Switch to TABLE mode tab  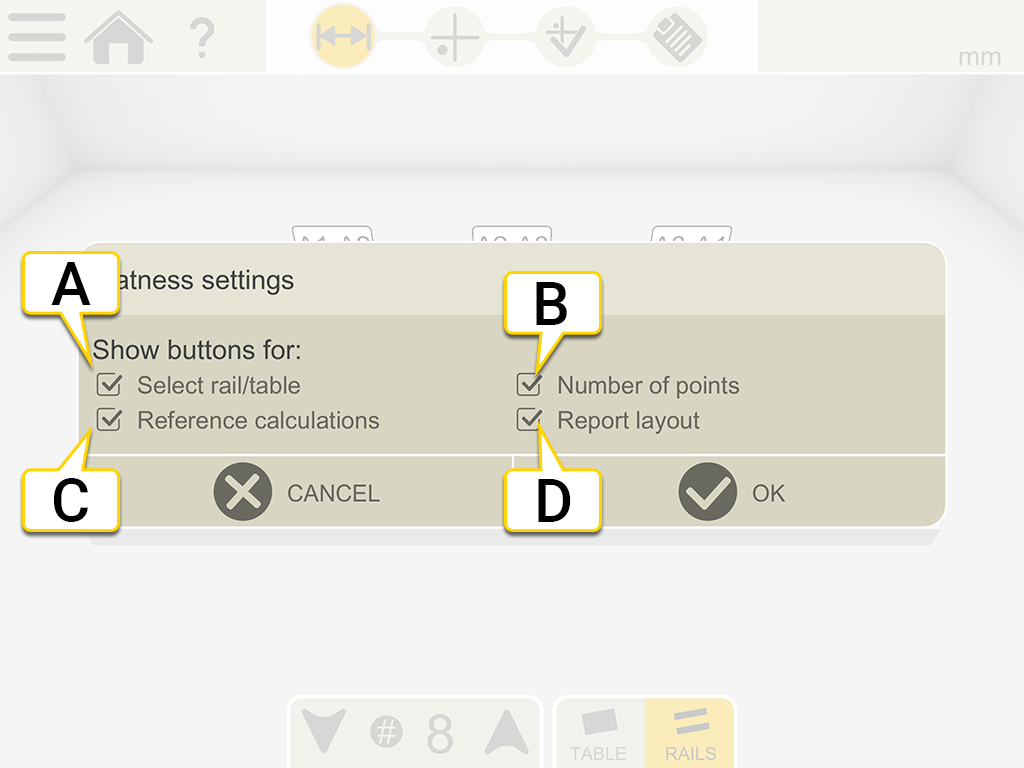599,734
